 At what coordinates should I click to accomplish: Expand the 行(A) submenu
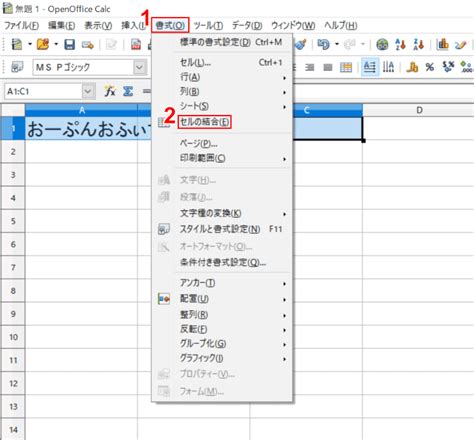coord(222,77)
